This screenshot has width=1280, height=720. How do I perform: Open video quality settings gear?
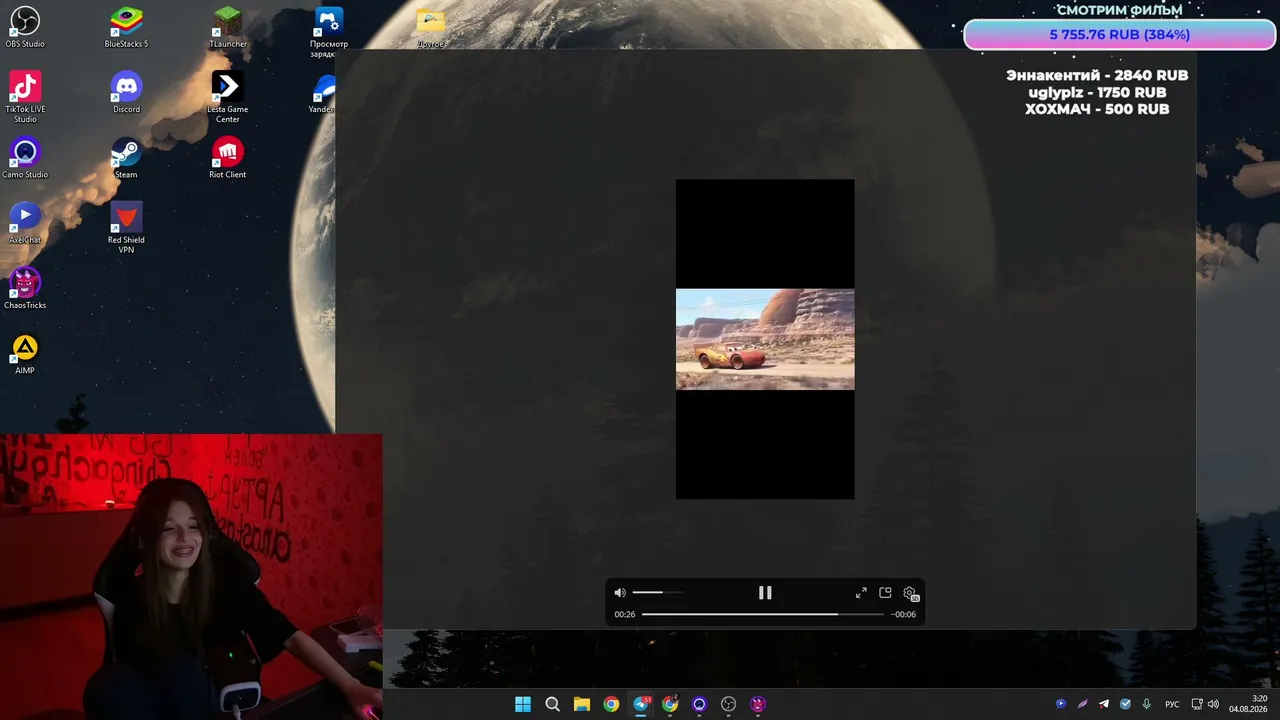tap(910, 594)
